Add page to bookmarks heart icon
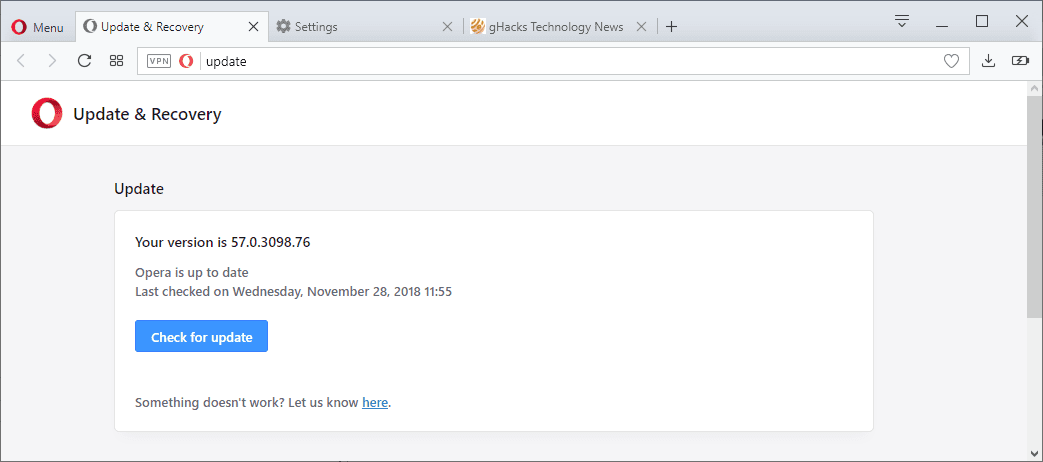Viewport: 1043px width, 462px height. [x=951, y=61]
